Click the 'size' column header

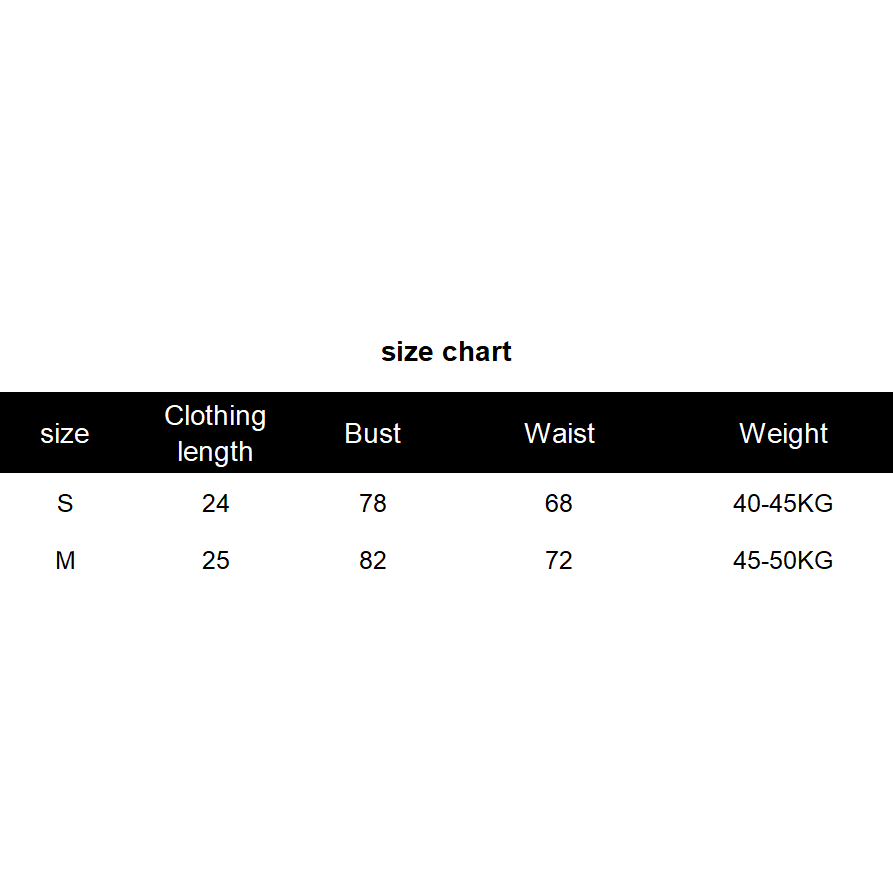[65, 434]
